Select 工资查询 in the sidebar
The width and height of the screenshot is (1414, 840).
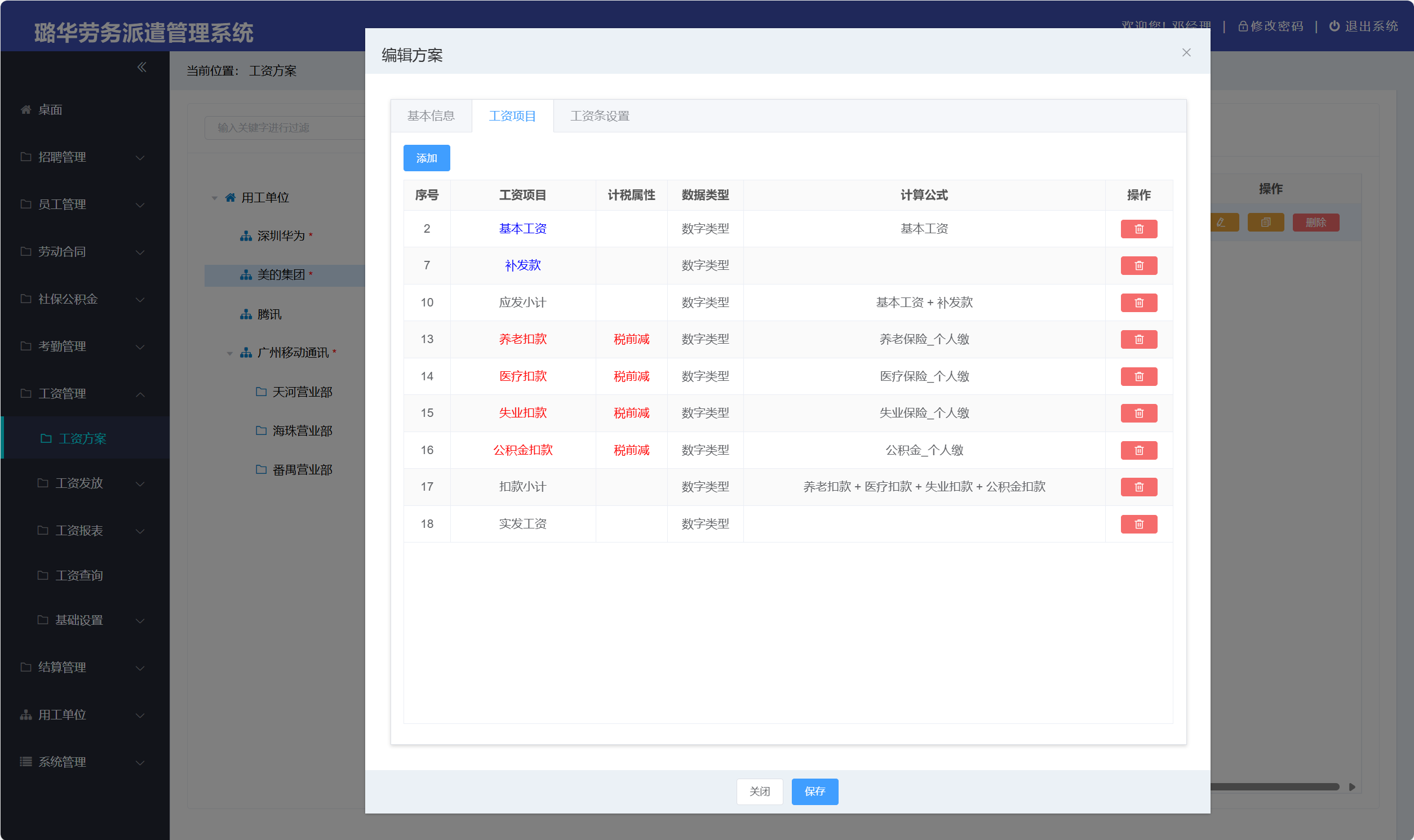coord(79,575)
